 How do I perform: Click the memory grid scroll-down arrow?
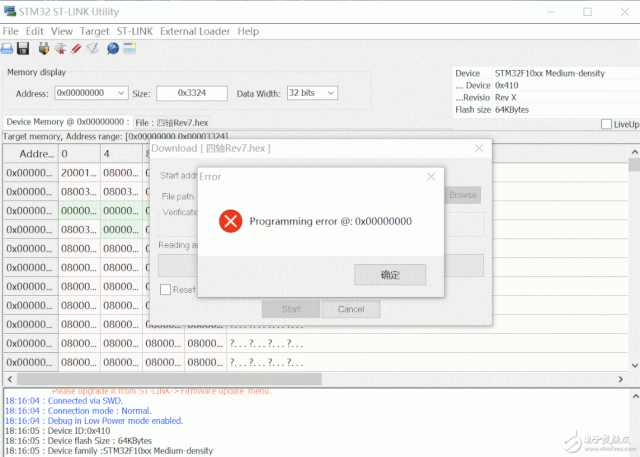634,365
